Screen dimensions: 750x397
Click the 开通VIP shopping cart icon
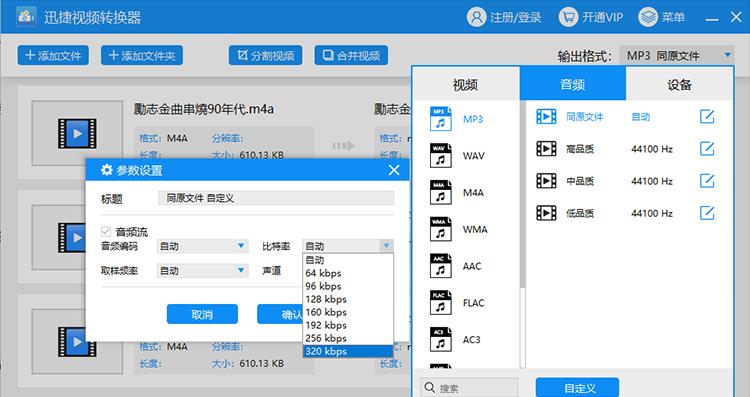[x=568, y=17]
